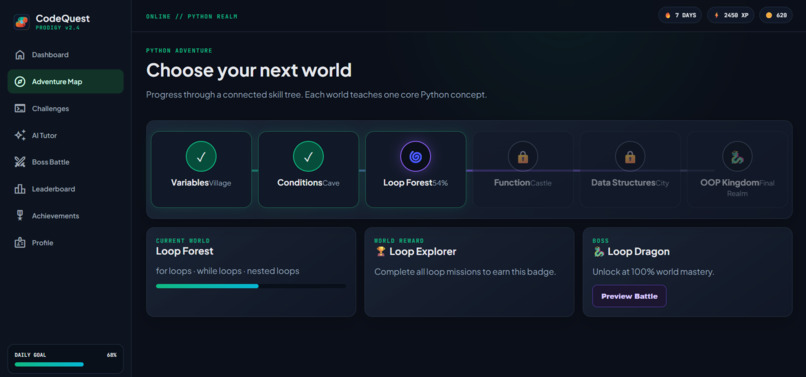Click the Loop Dragon emoji icon

click(x=598, y=252)
